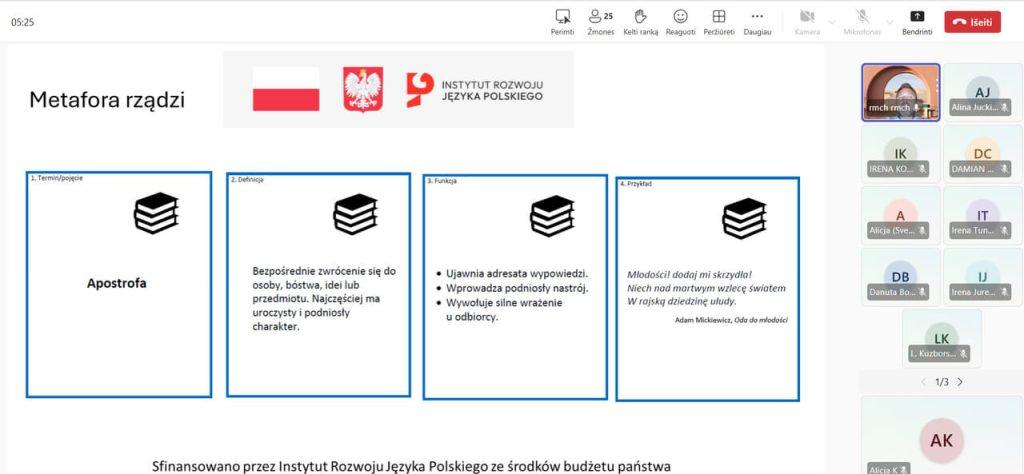
Task: Expand the camera options dropdown arrow
Action: [x=832, y=19]
